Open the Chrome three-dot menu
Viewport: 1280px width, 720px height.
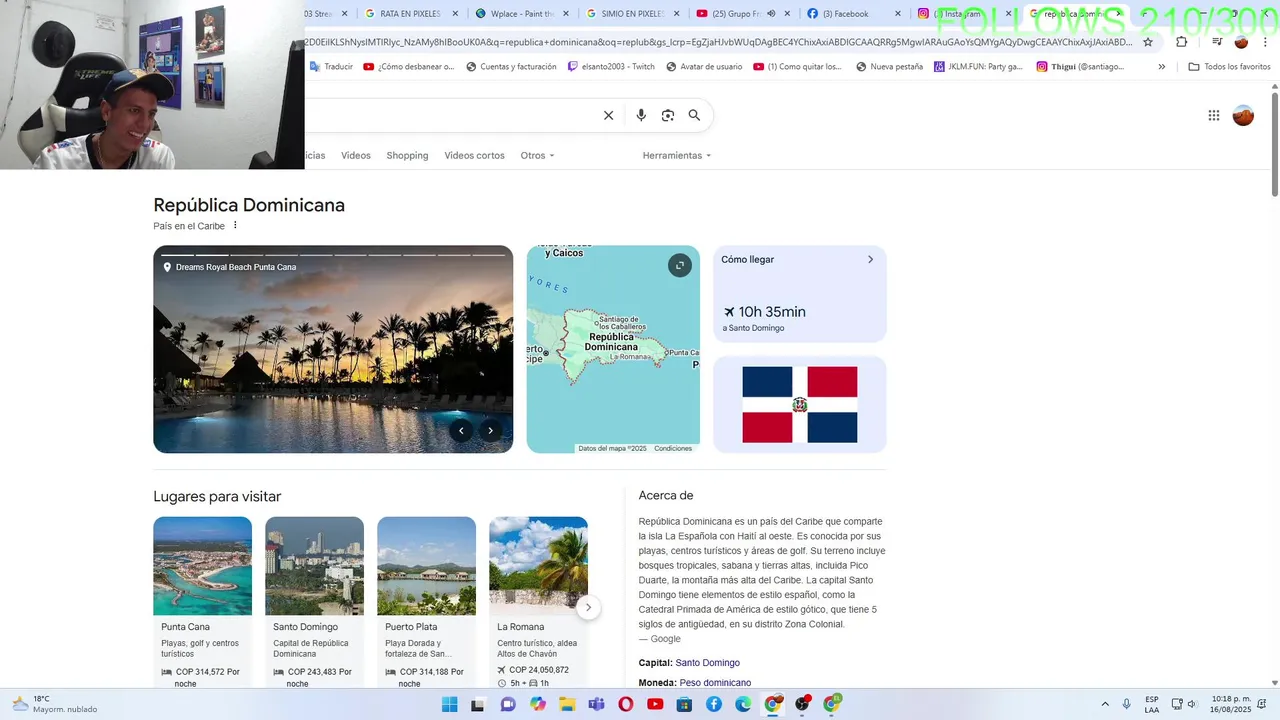(x=1265, y=42)
